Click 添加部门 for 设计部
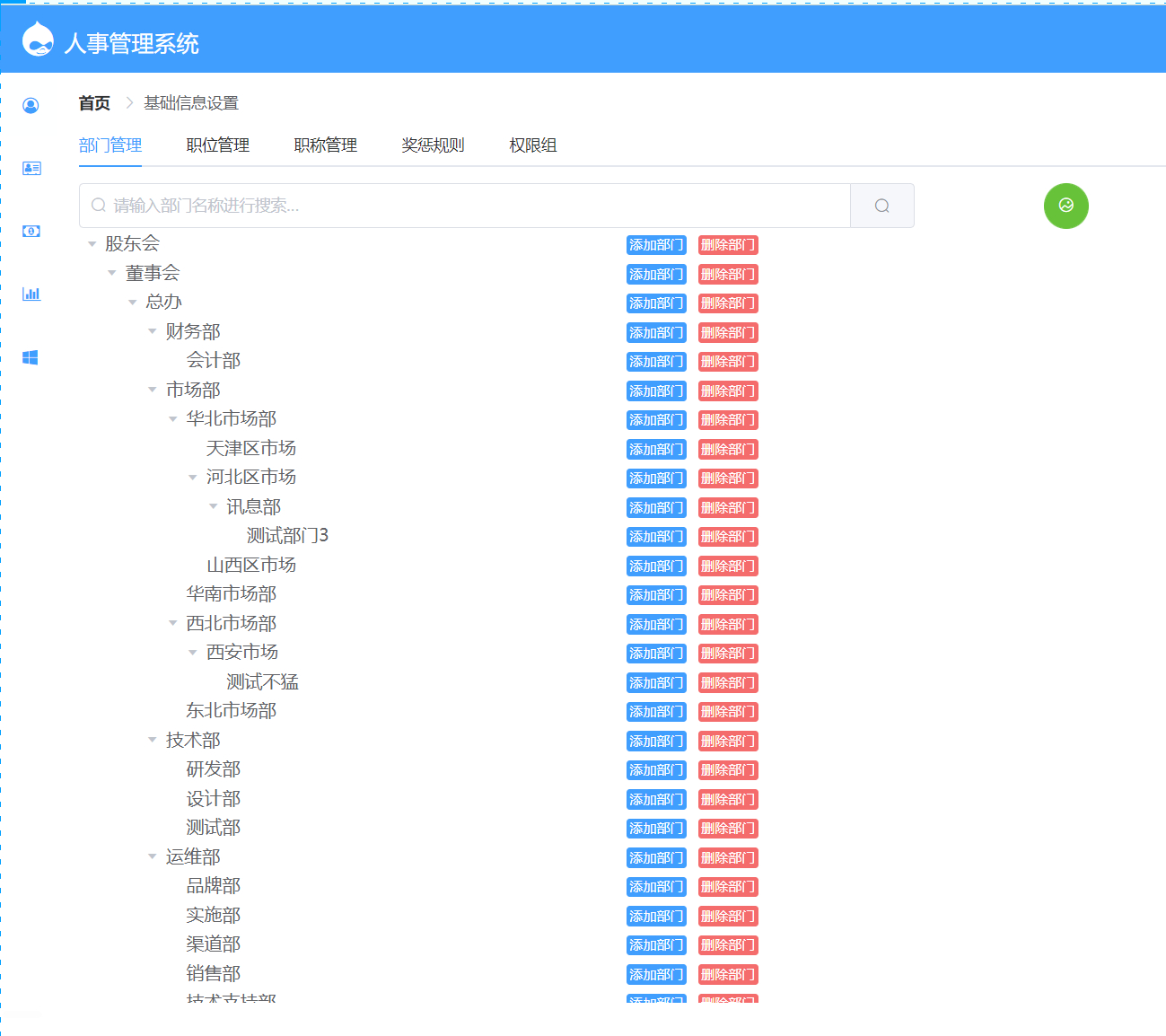The height and width of the screenshot is (1036, 1166). (x=656, y=799)
